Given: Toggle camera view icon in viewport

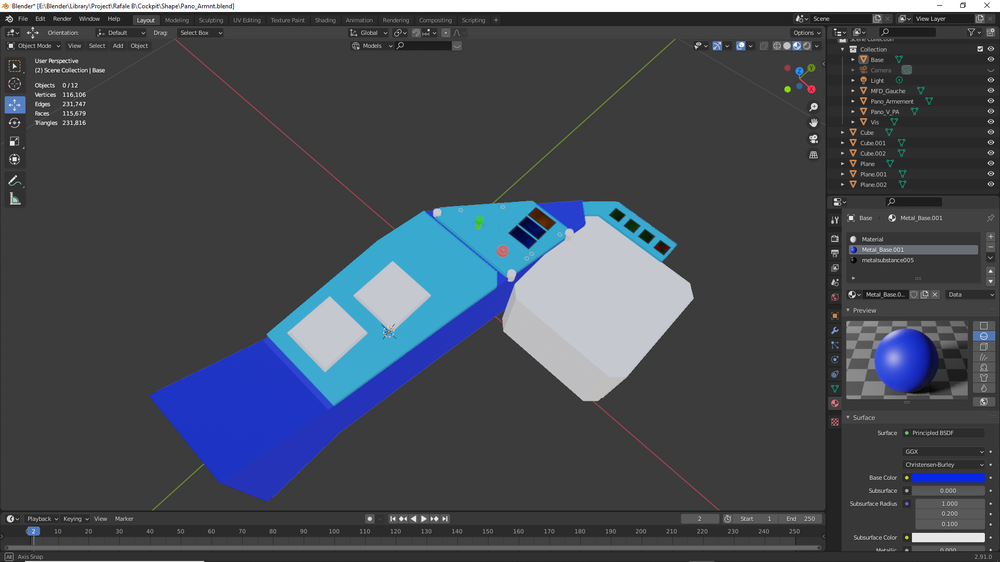Looking at the screenshot, I should click(x=814, y=139).
